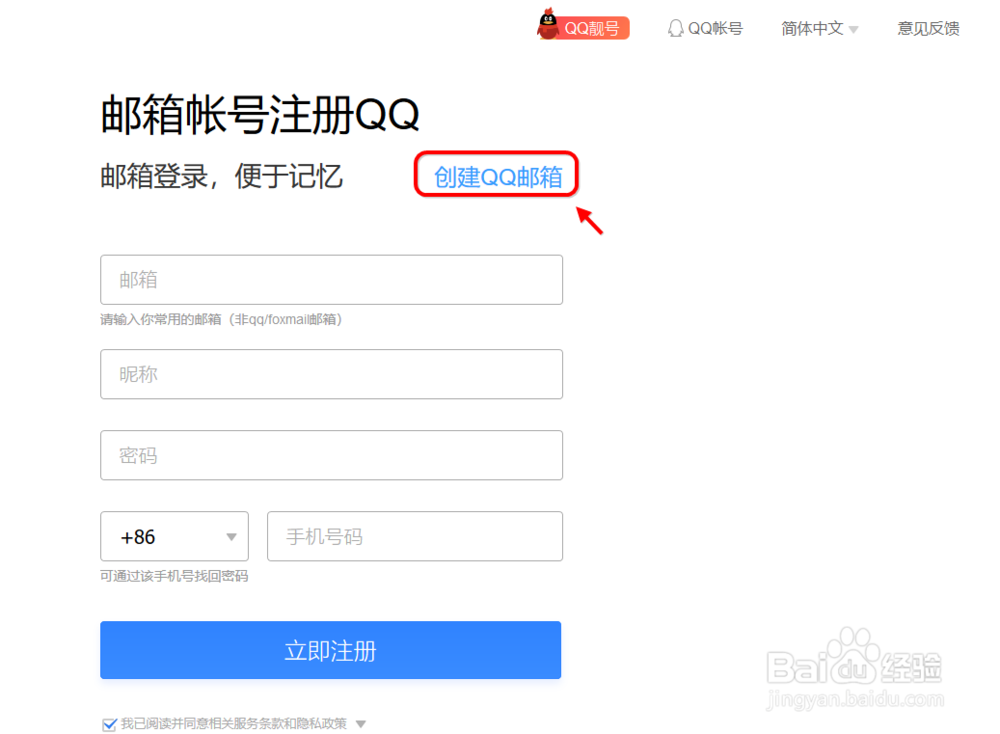Click the 可通过该手机号找回密码 hint text
The image size is (1000, 734).
point(174,576)
